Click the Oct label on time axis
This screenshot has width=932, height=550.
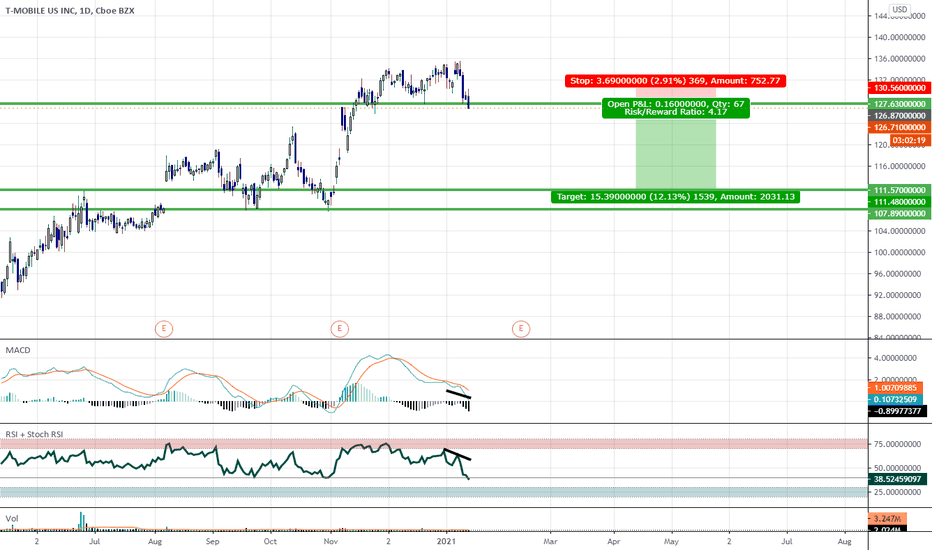point(270,542)
